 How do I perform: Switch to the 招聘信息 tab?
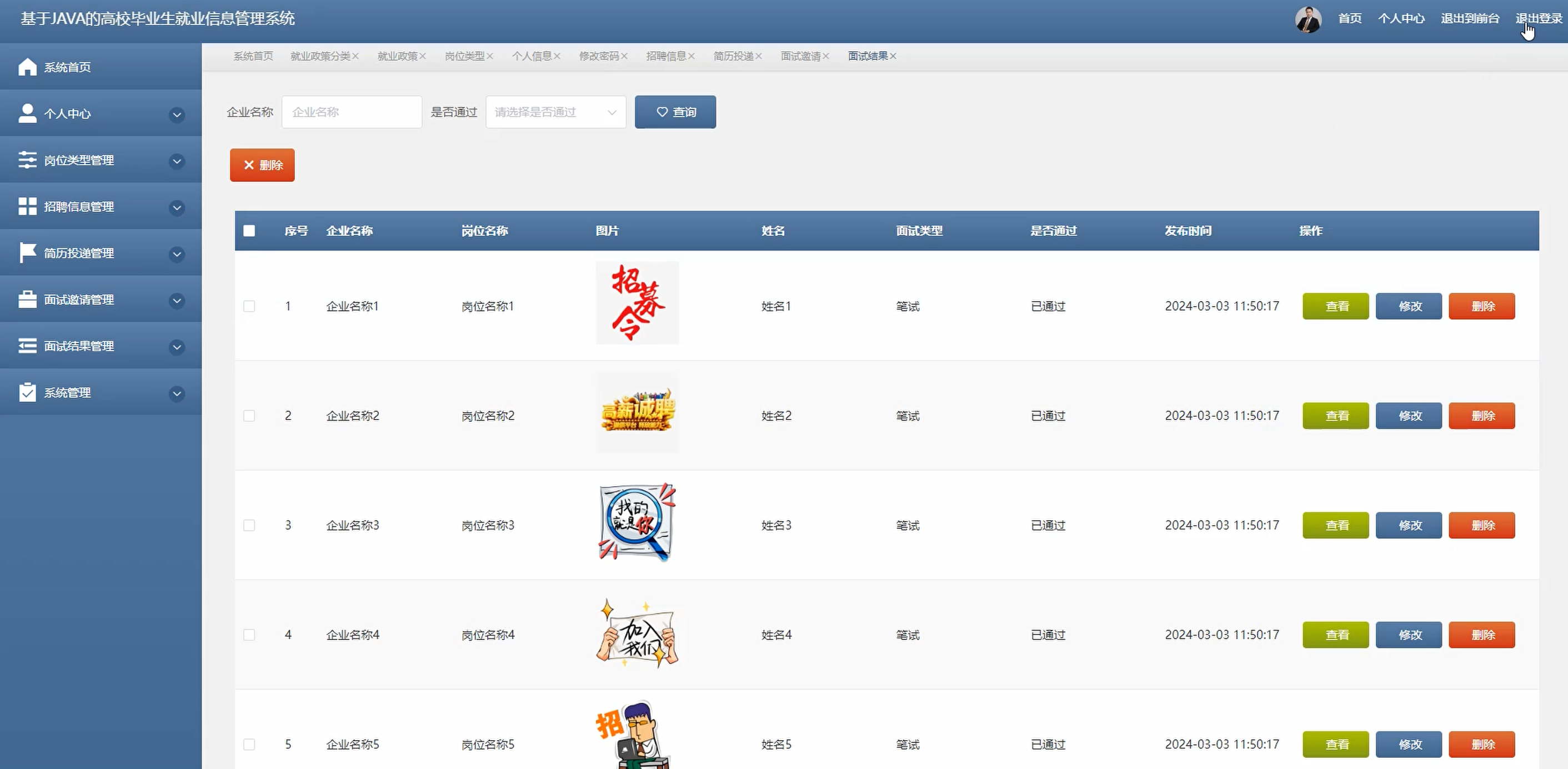(x=666, y=56)
